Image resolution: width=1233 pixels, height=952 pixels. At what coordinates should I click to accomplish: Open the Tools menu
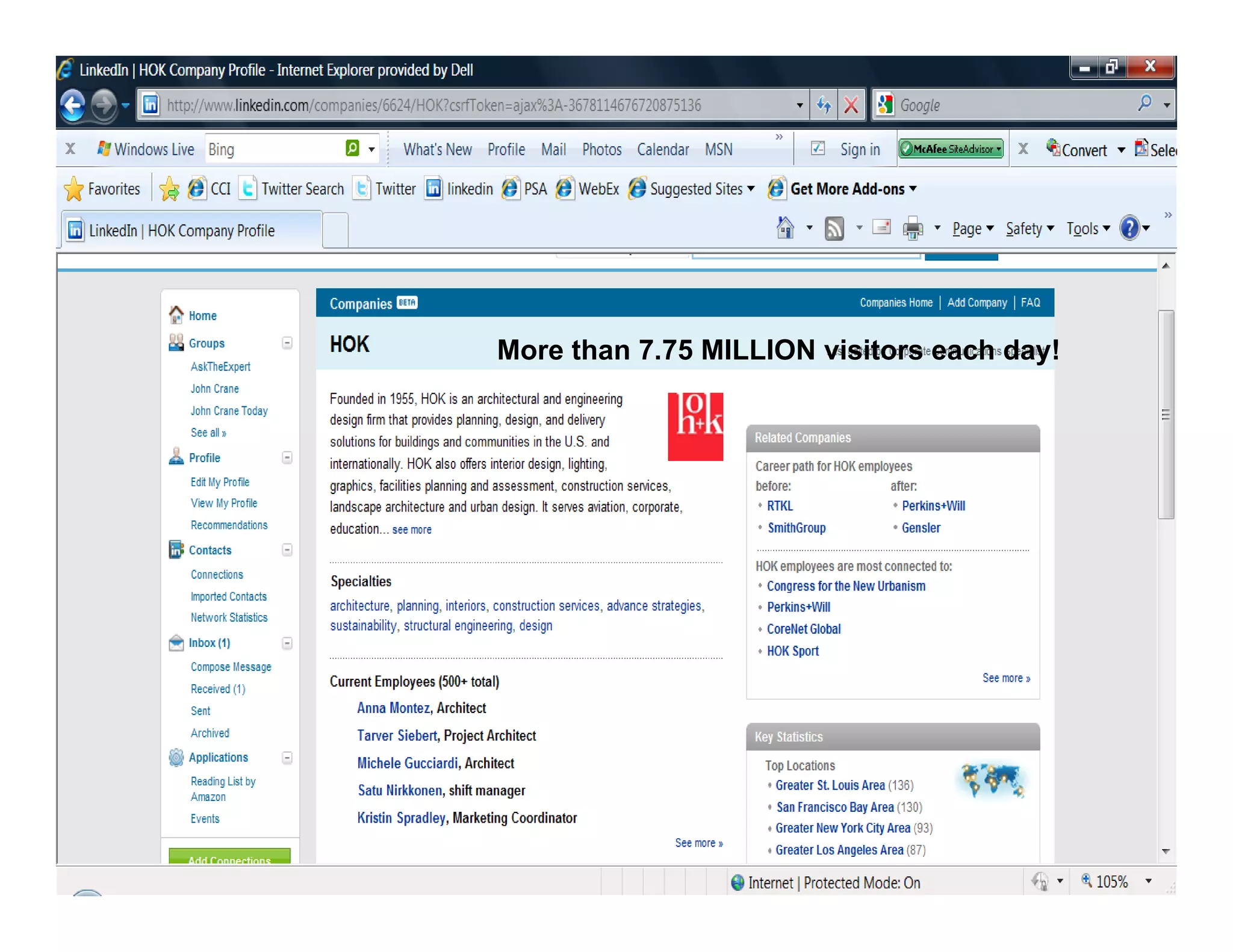pyautogui.click(x=1088, y=229)
